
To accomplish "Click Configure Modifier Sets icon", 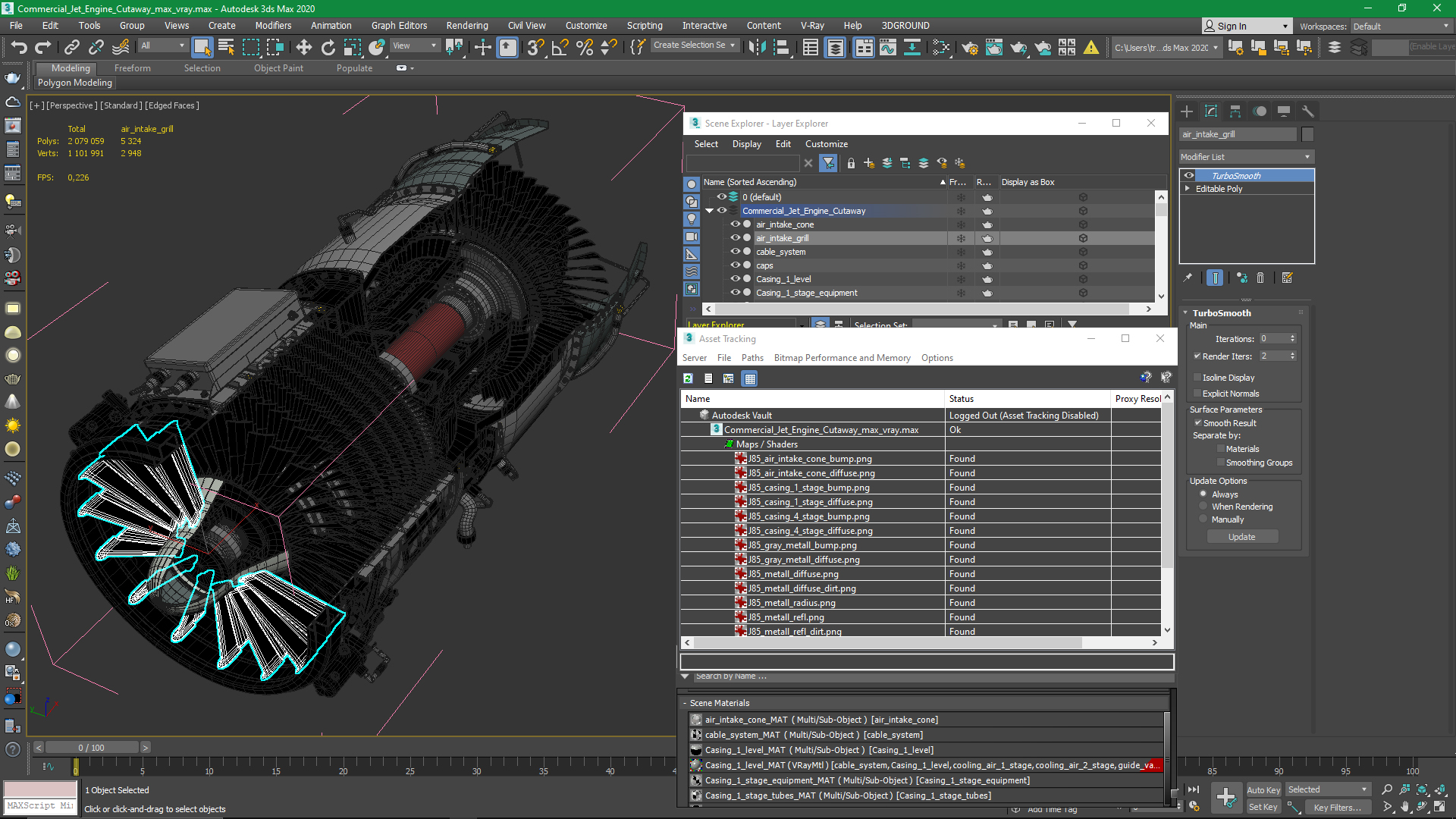I will 1287,278.
